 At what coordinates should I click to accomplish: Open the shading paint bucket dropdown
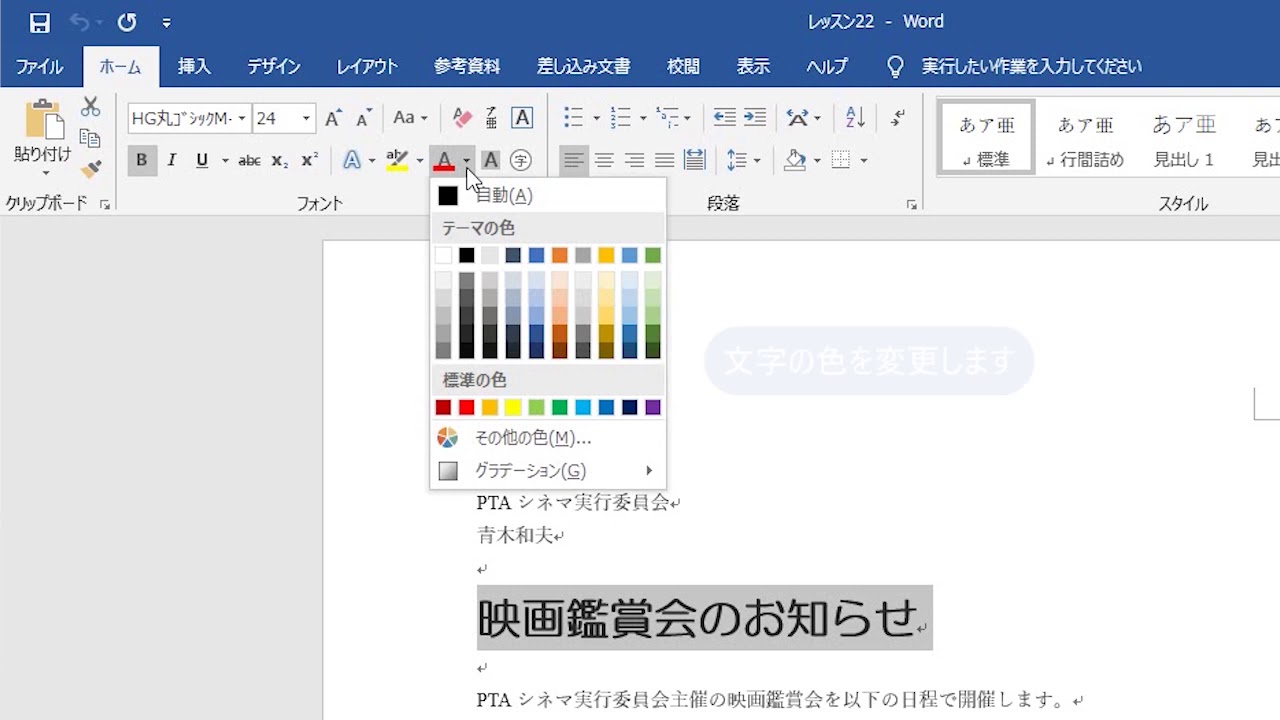coord(817,160)
